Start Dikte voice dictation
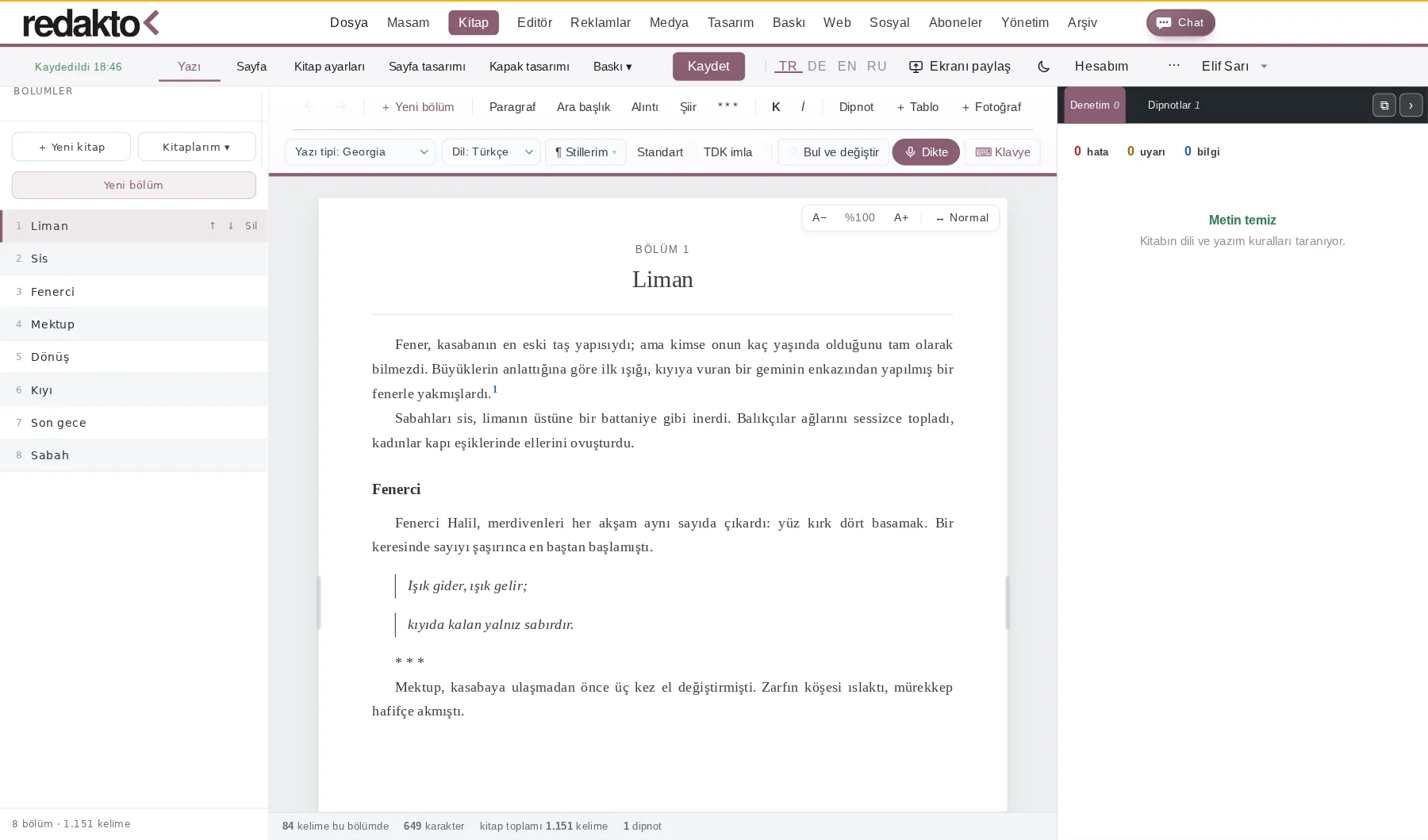 pos(926,152)
